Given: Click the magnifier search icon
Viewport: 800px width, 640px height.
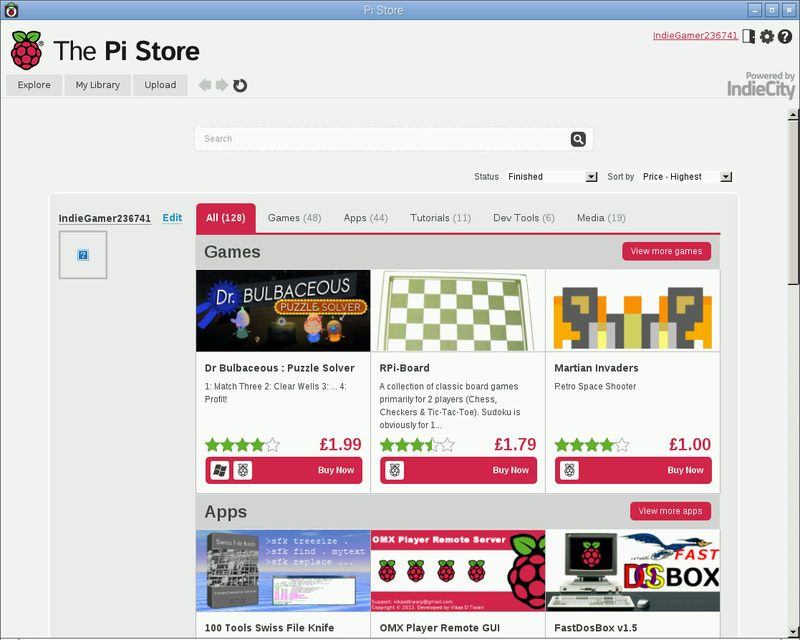Looking at the screenshot, I should point(578,139).
